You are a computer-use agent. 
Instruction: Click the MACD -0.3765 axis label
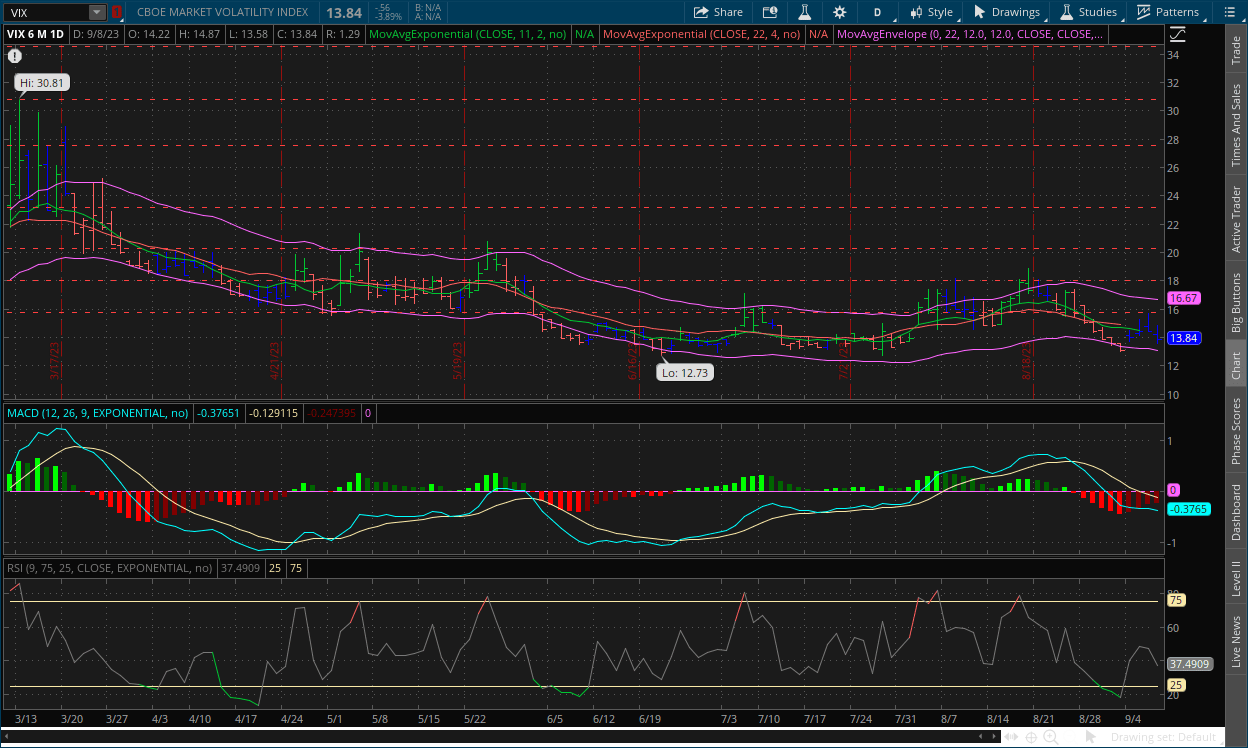[1188, 509]
